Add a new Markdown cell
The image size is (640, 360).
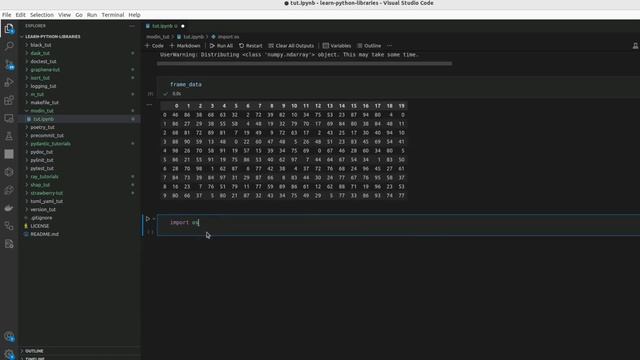(185, 46)
